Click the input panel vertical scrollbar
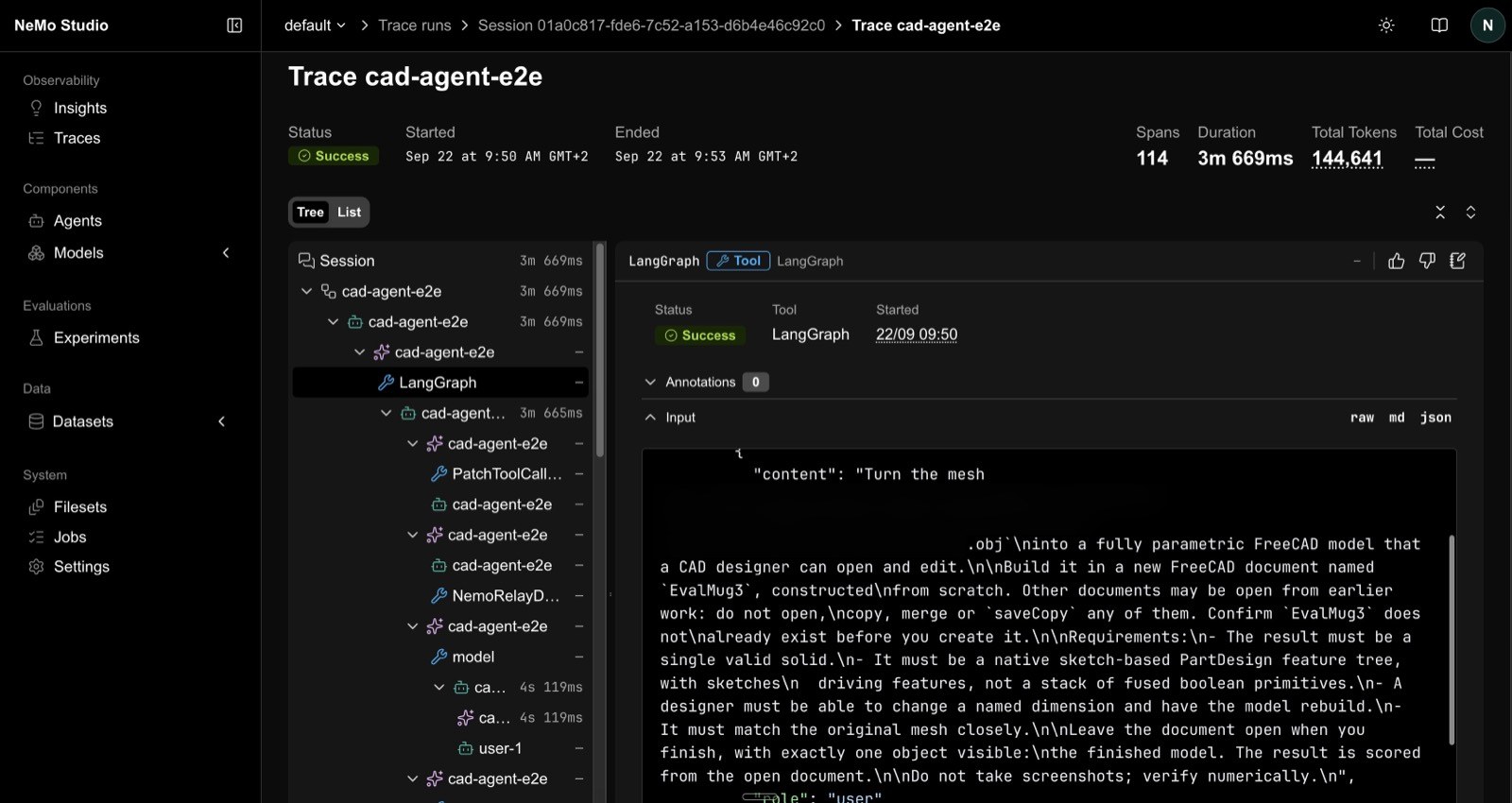1512x803 pixels. click(1452, 640)
